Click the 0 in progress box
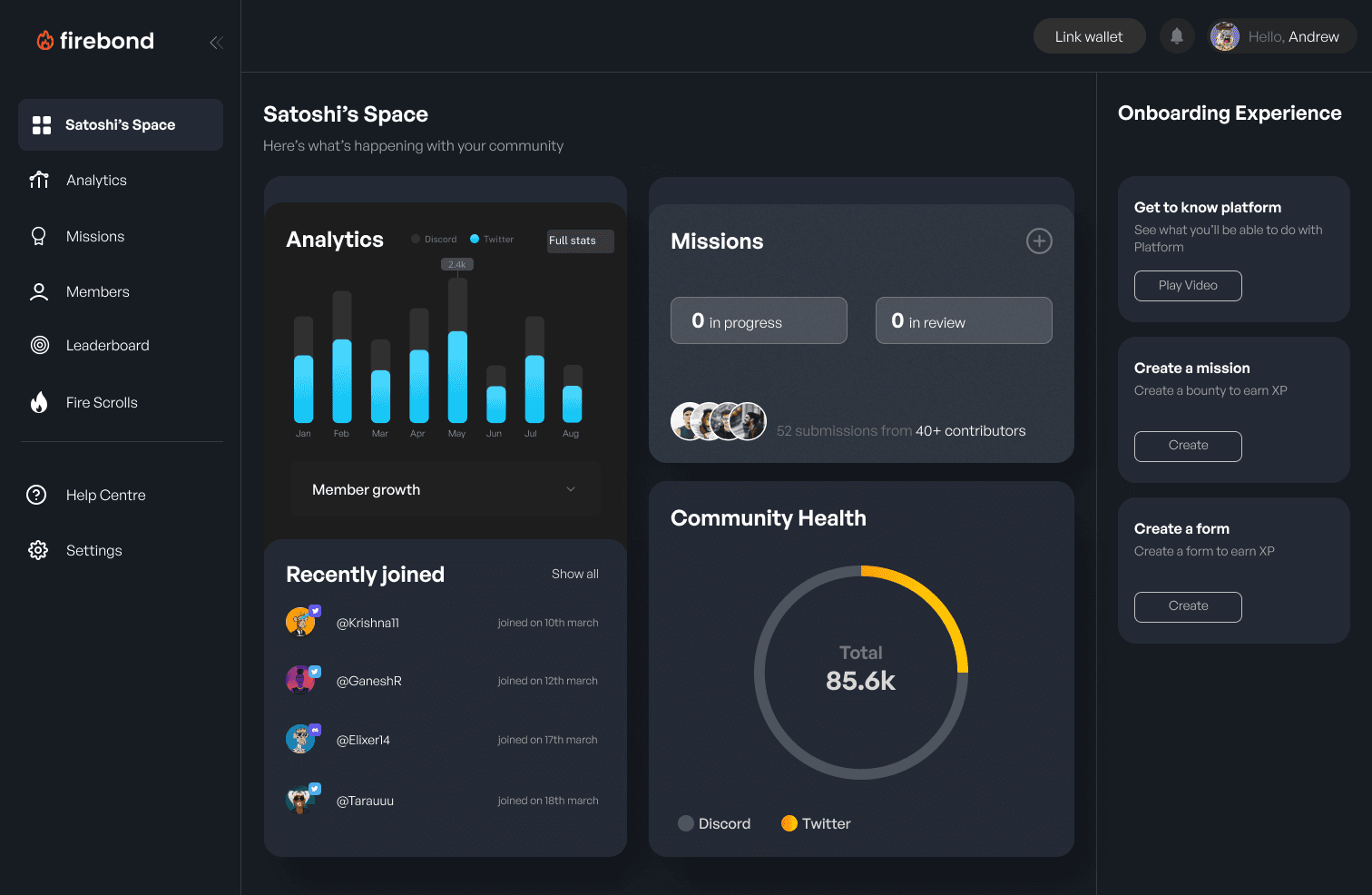 click(759, 320)
